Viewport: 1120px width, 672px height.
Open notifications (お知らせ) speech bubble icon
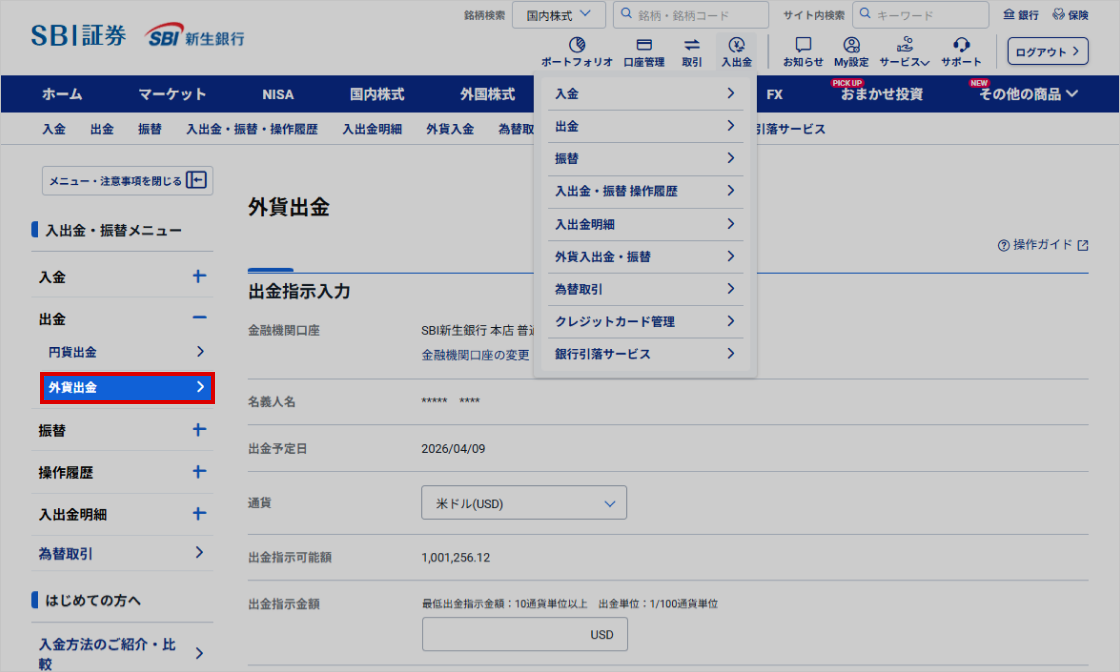coord(803,45)
